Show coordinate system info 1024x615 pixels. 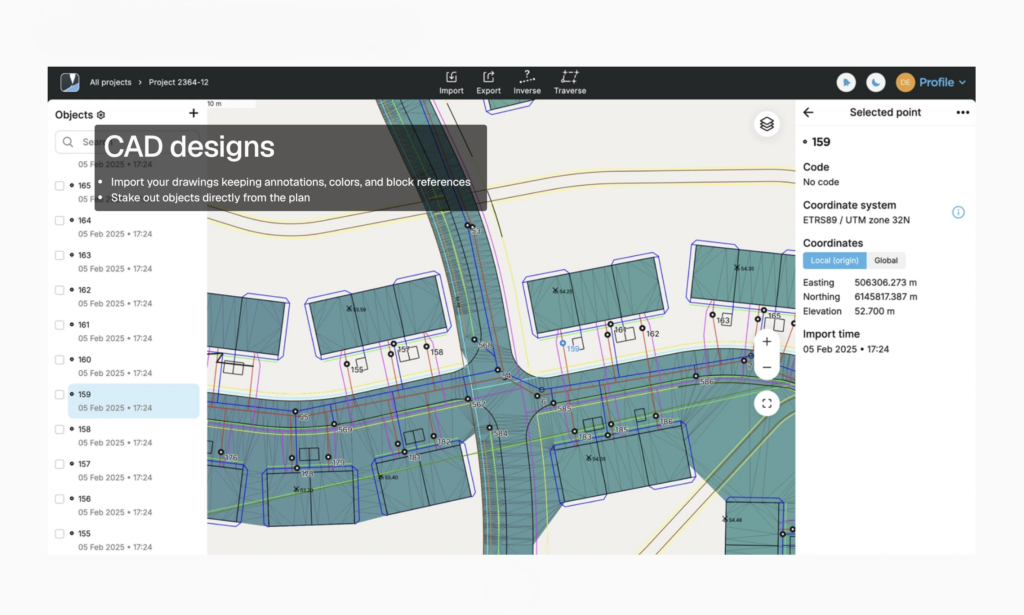pos(958,212)
